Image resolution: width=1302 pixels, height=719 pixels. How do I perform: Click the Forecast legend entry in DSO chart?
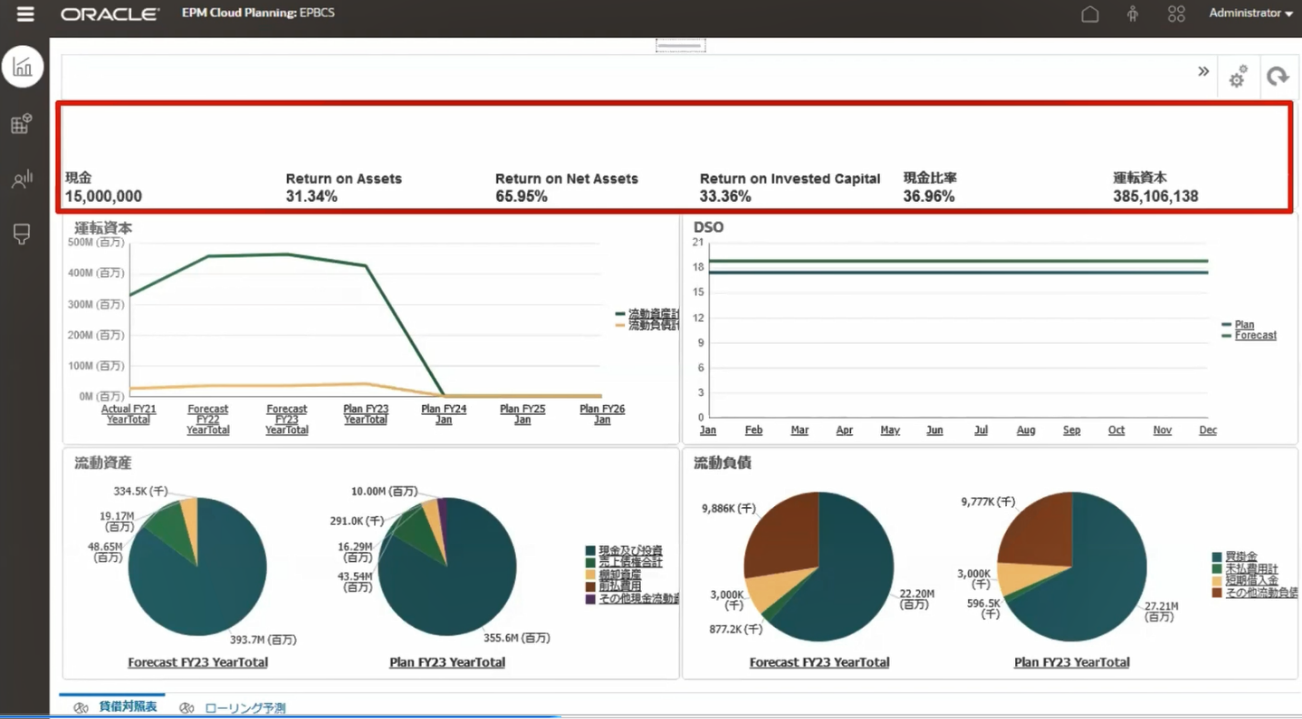point(1255,336)
